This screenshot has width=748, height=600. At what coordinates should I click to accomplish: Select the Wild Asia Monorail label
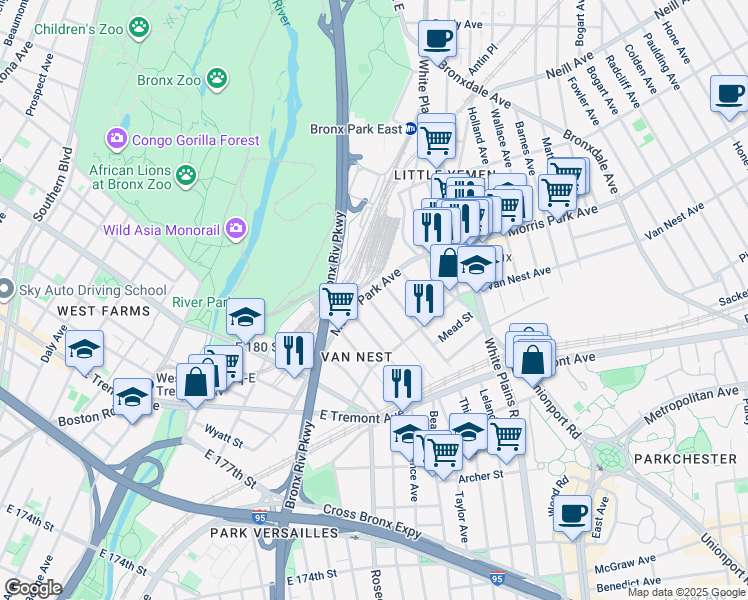[x=161, y=230]
